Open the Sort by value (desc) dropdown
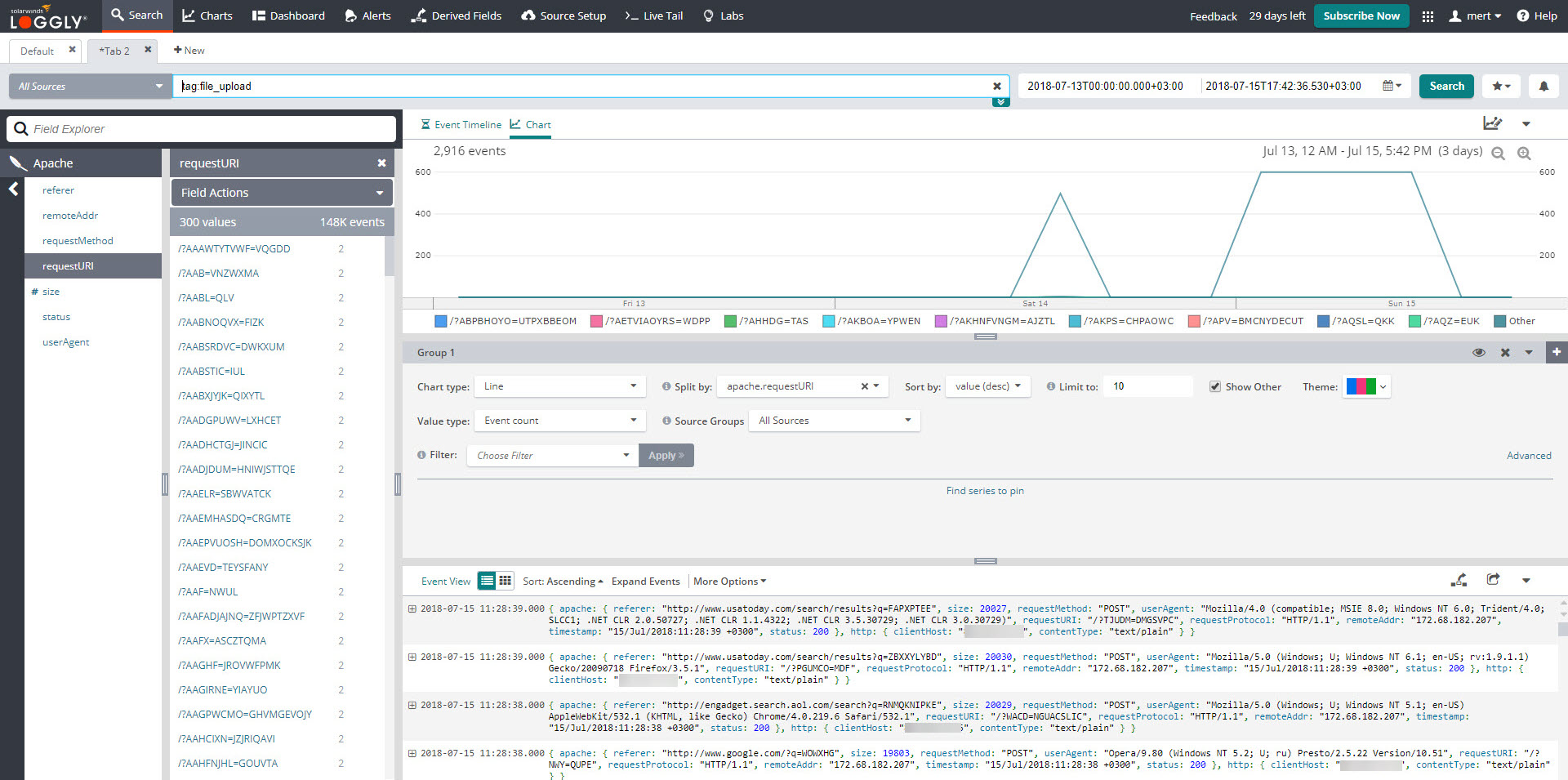This screenshot has width=1568, height=780. [988, 386]
